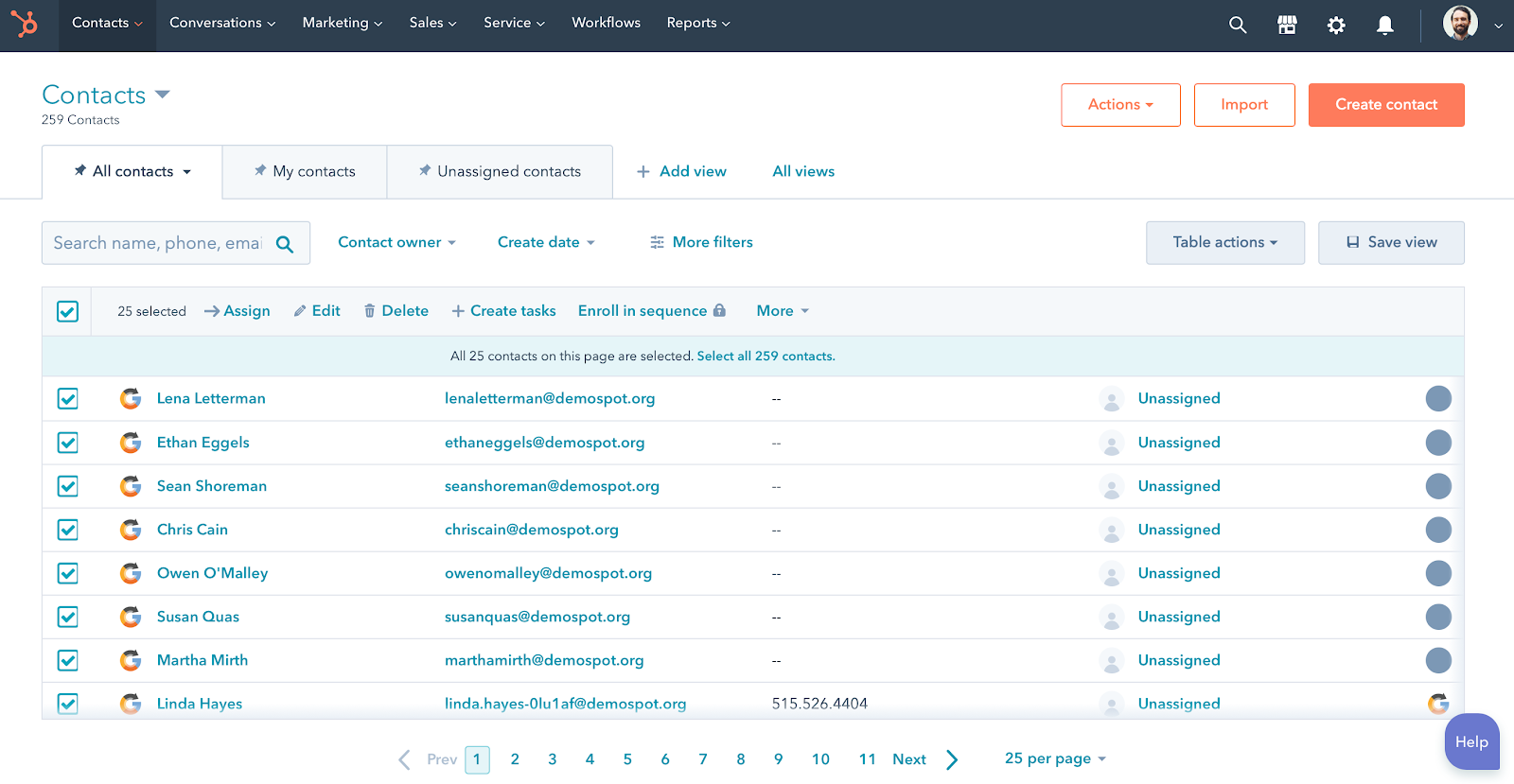Click the owner avatar icon in Lena Letterman row
The image size is (1514, 784).
point(1112,399)
